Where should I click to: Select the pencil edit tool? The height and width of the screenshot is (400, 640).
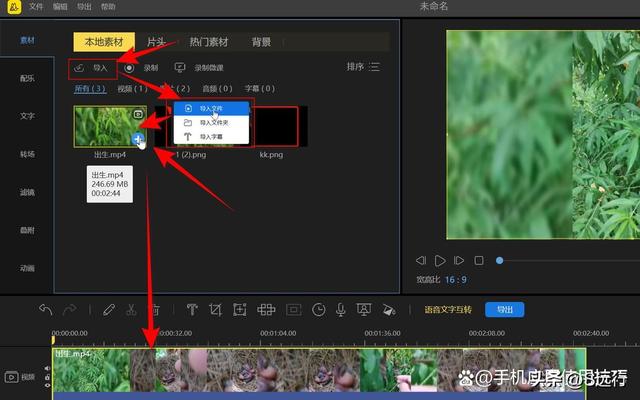click(109, 310)
